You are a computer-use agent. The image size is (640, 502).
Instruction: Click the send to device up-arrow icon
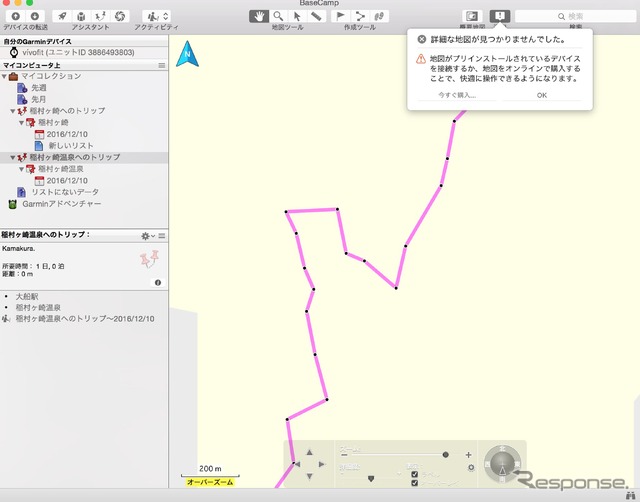(x=16, y=16)
